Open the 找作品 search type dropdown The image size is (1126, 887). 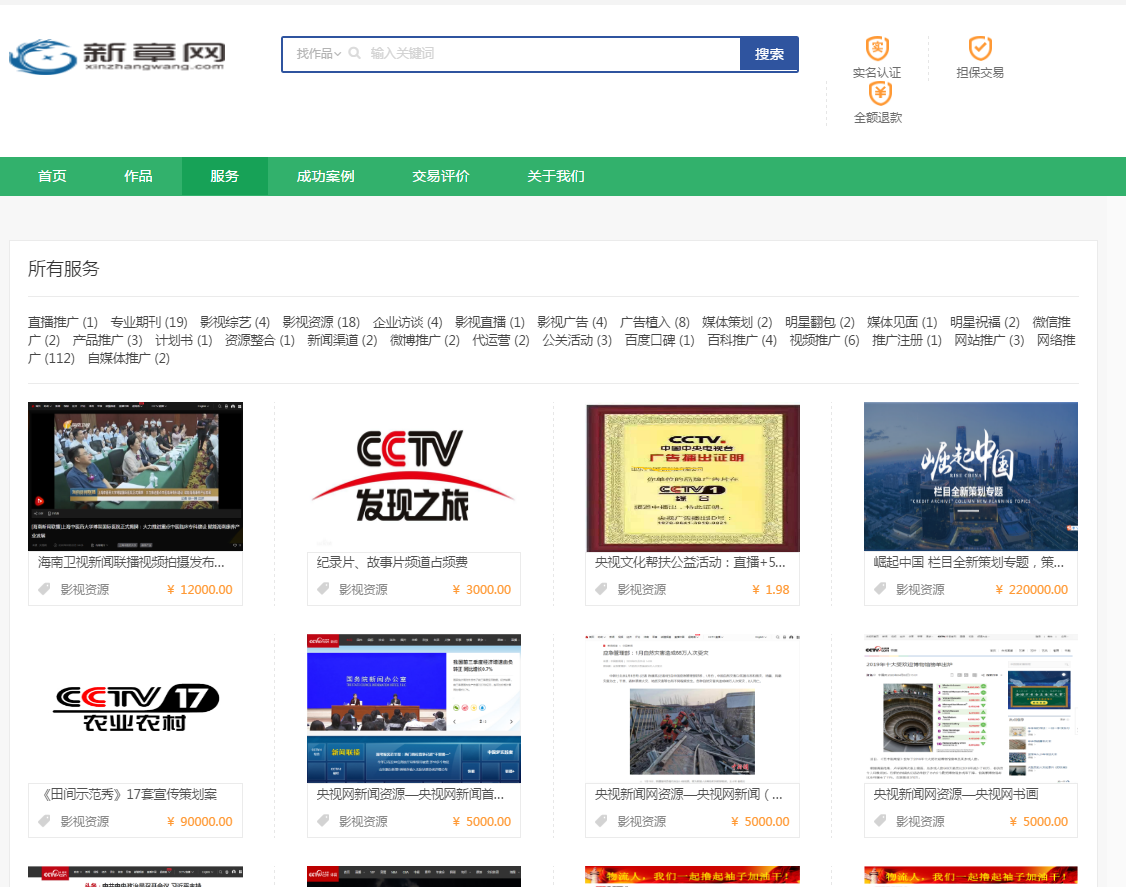tap(318, 53)
